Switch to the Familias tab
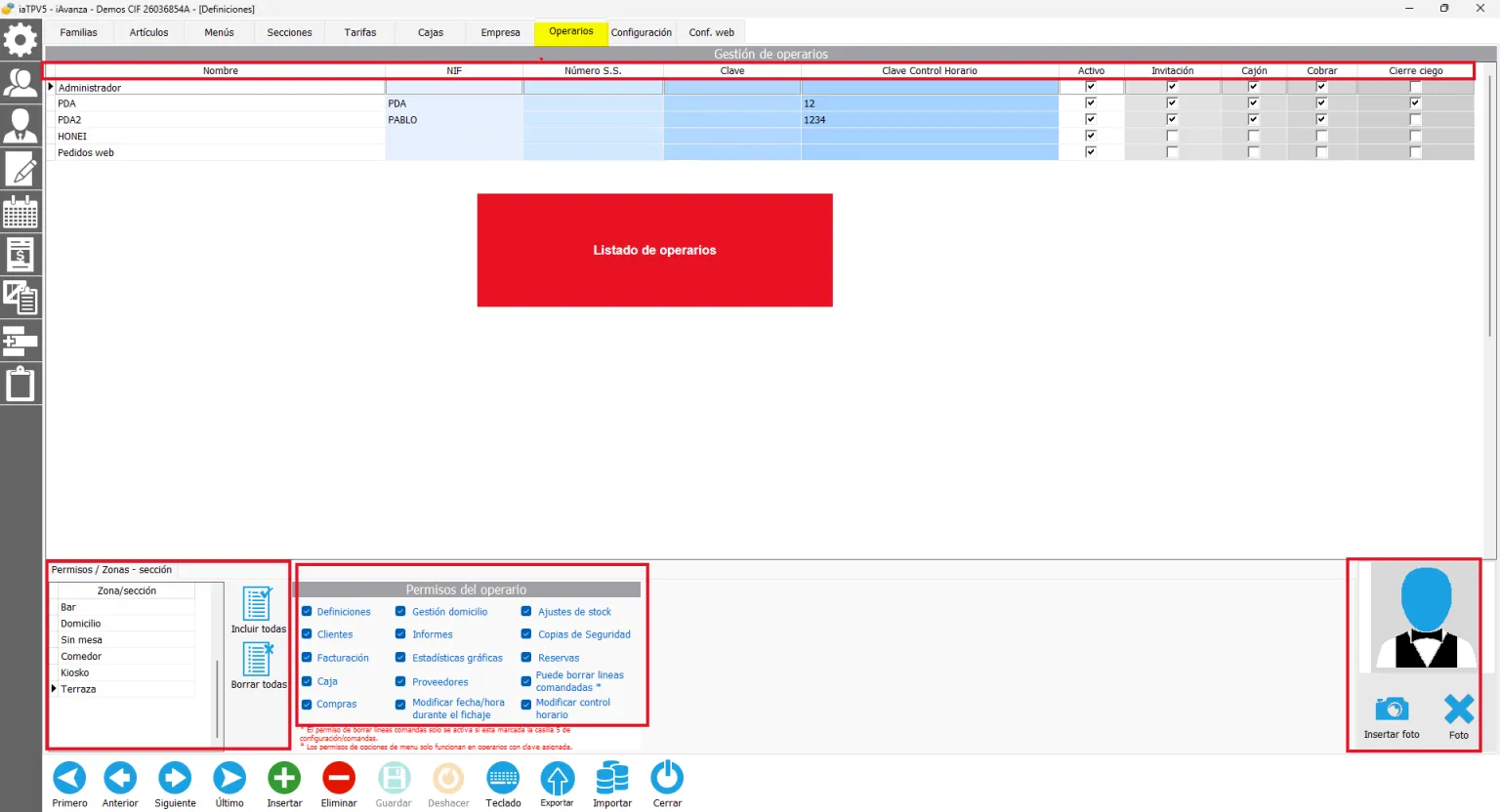 coord(79,32)
